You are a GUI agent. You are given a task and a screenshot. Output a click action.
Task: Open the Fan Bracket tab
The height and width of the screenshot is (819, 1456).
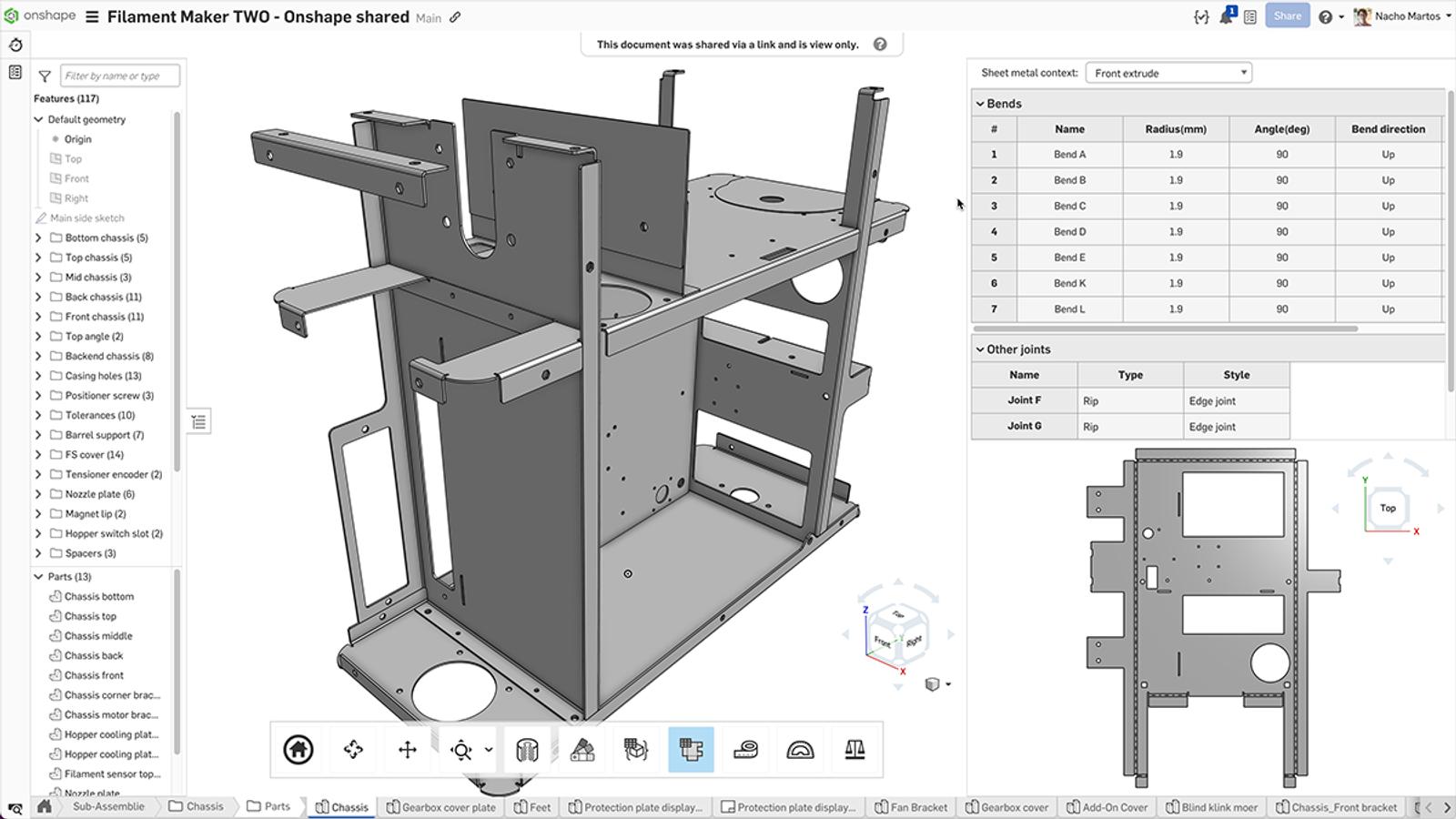(910, 807)
